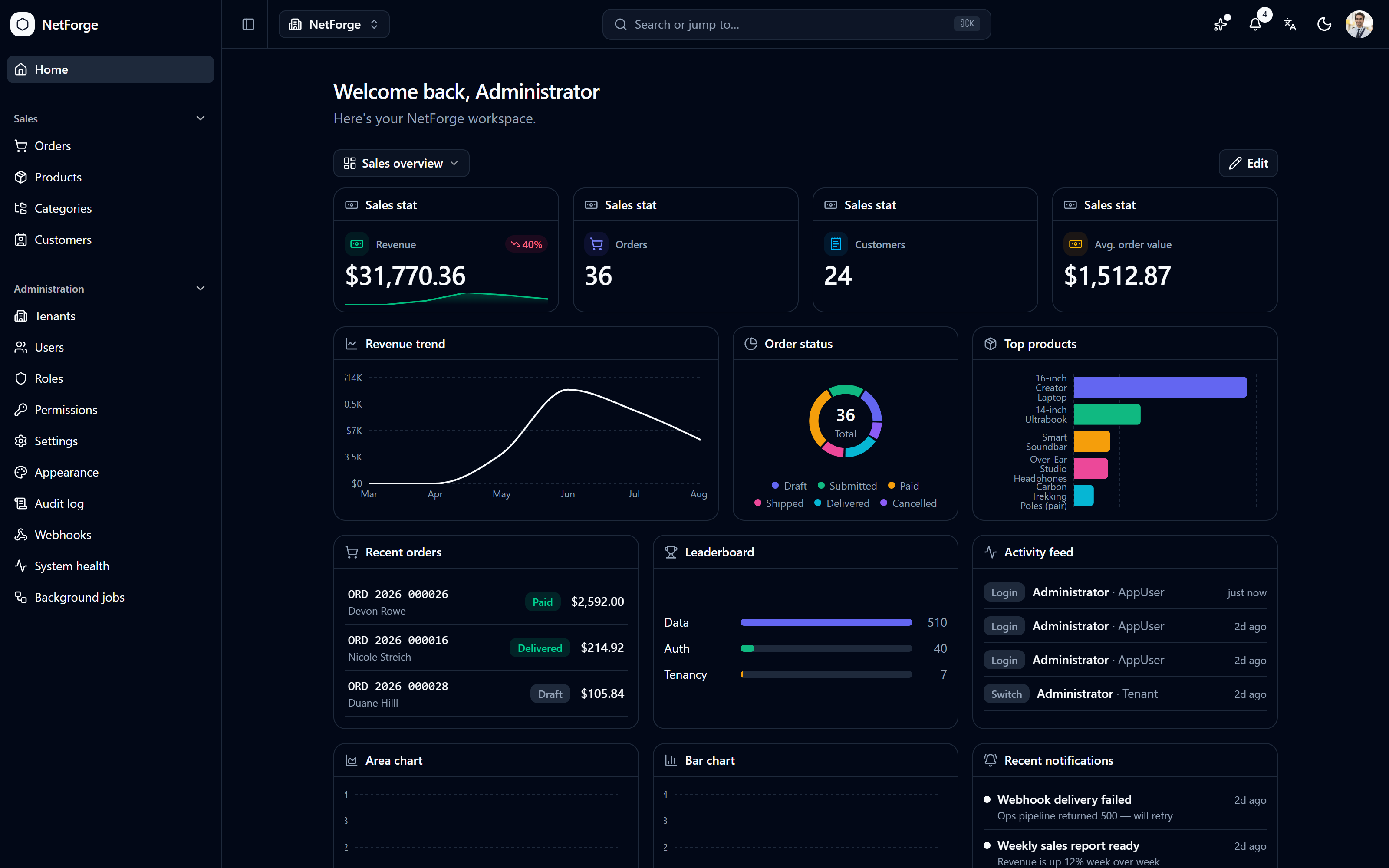Click the 14-inch Ultrabook green bar

click(x=1106, y=414)
